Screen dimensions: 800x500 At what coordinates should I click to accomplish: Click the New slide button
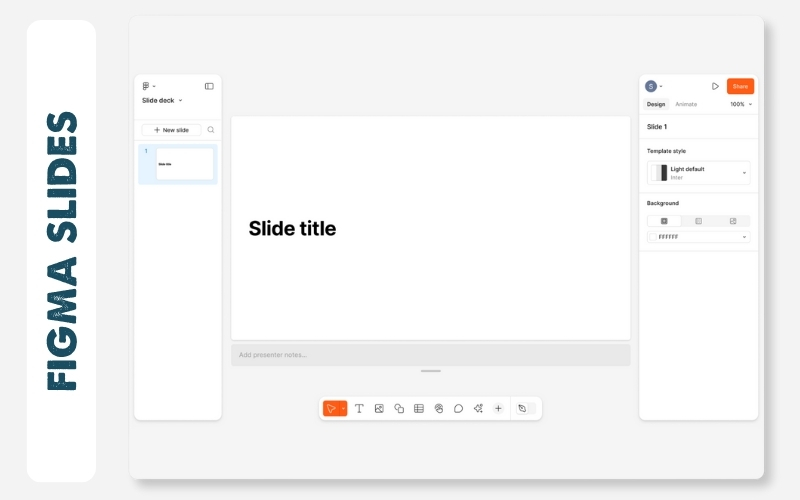(171, 130)
